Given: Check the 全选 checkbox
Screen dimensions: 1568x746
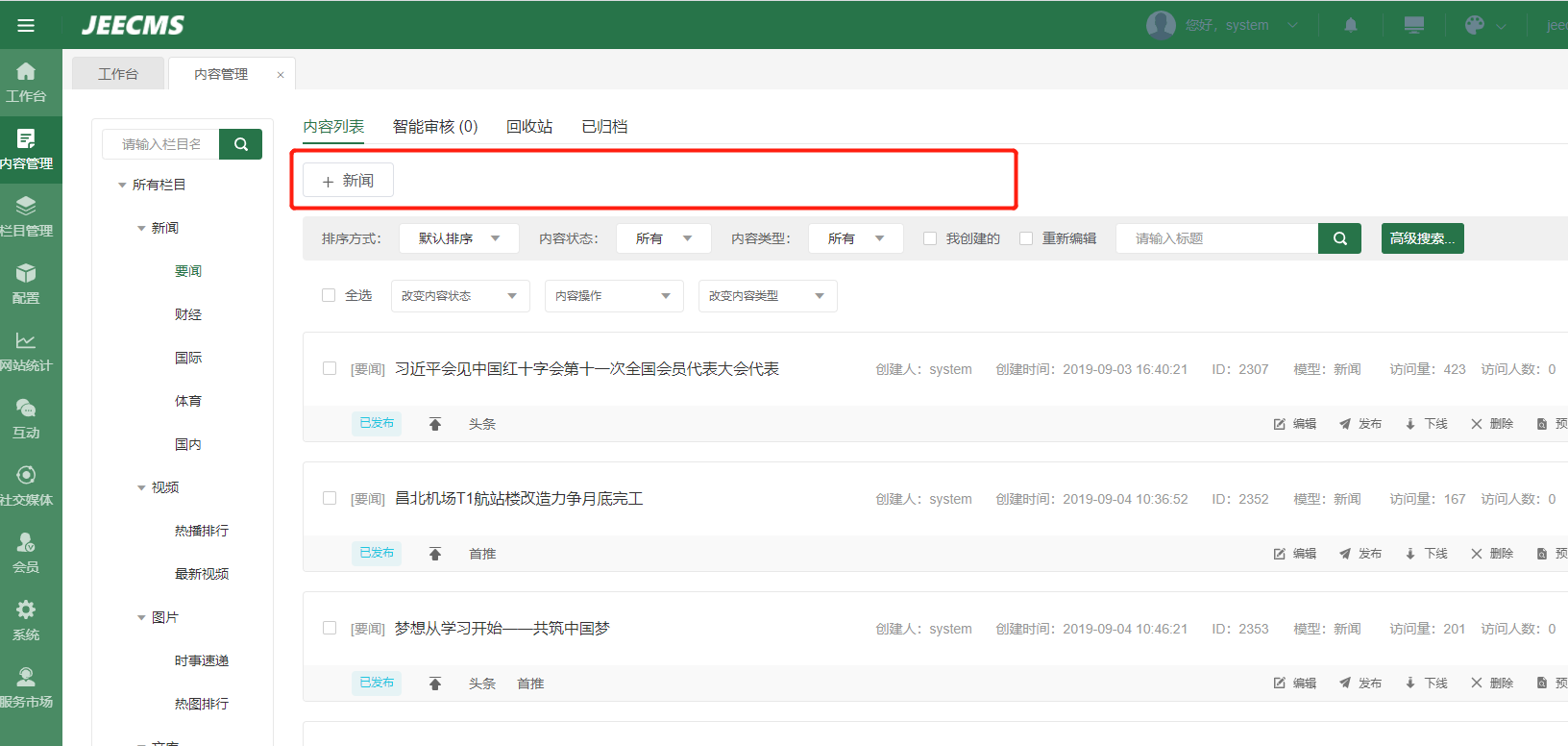Looking at the screenshot, I should point(329,295).
